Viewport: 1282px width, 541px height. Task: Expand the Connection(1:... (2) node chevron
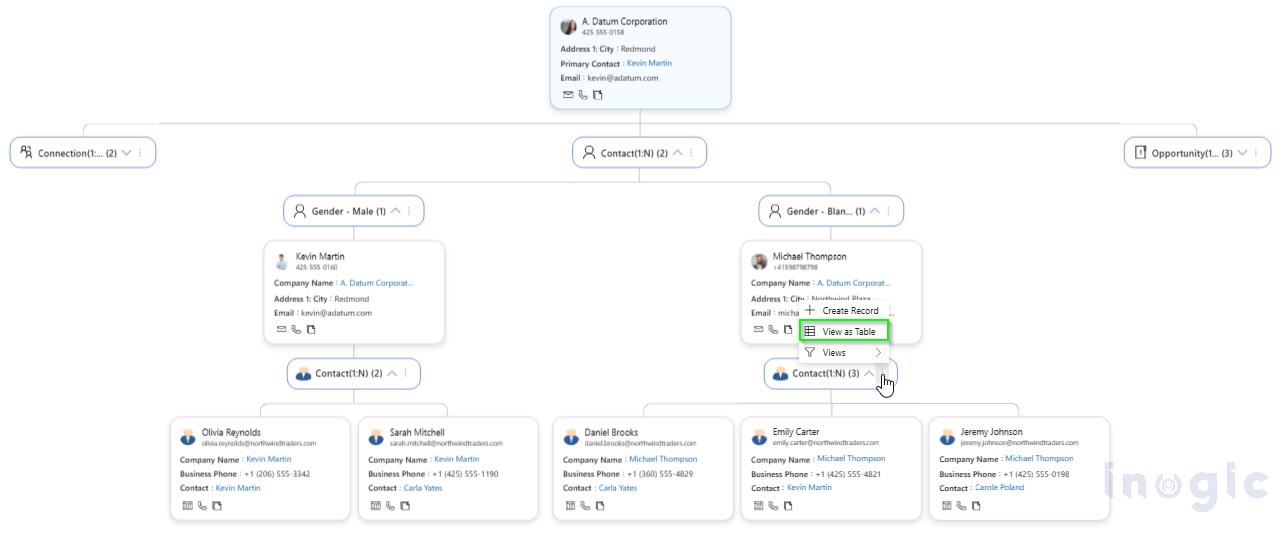click(x=126, y=153)
